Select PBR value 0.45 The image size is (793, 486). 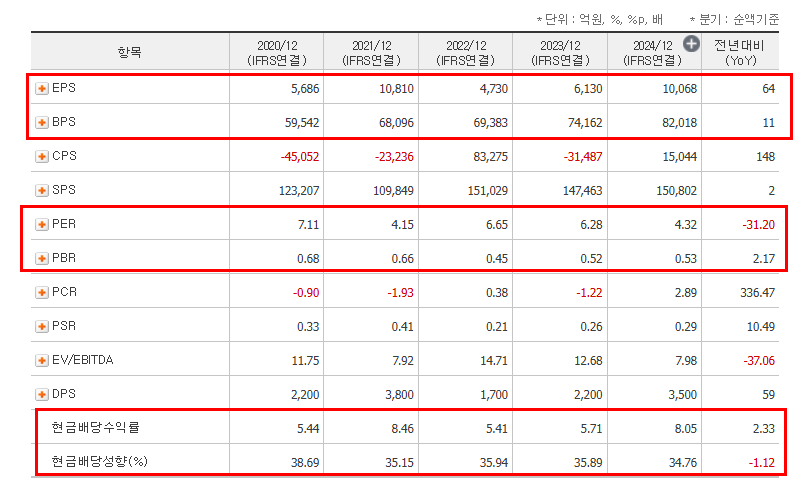(x=497, y=259)
